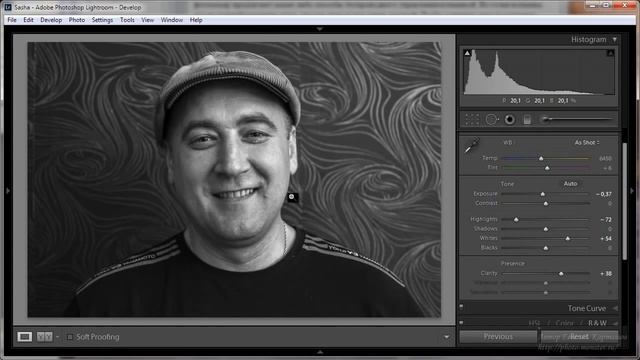Expand the Tone Curve panel triangle

coord(615,308)
